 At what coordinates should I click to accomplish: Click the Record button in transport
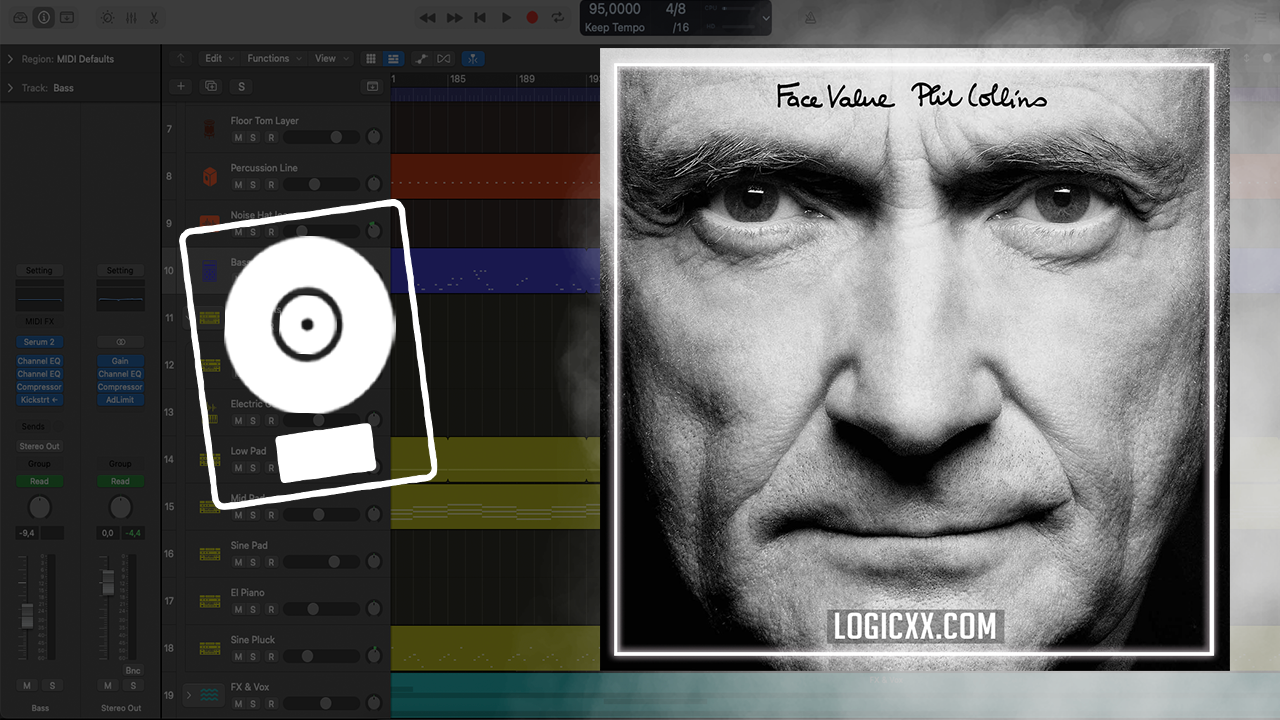coord(532,18)
